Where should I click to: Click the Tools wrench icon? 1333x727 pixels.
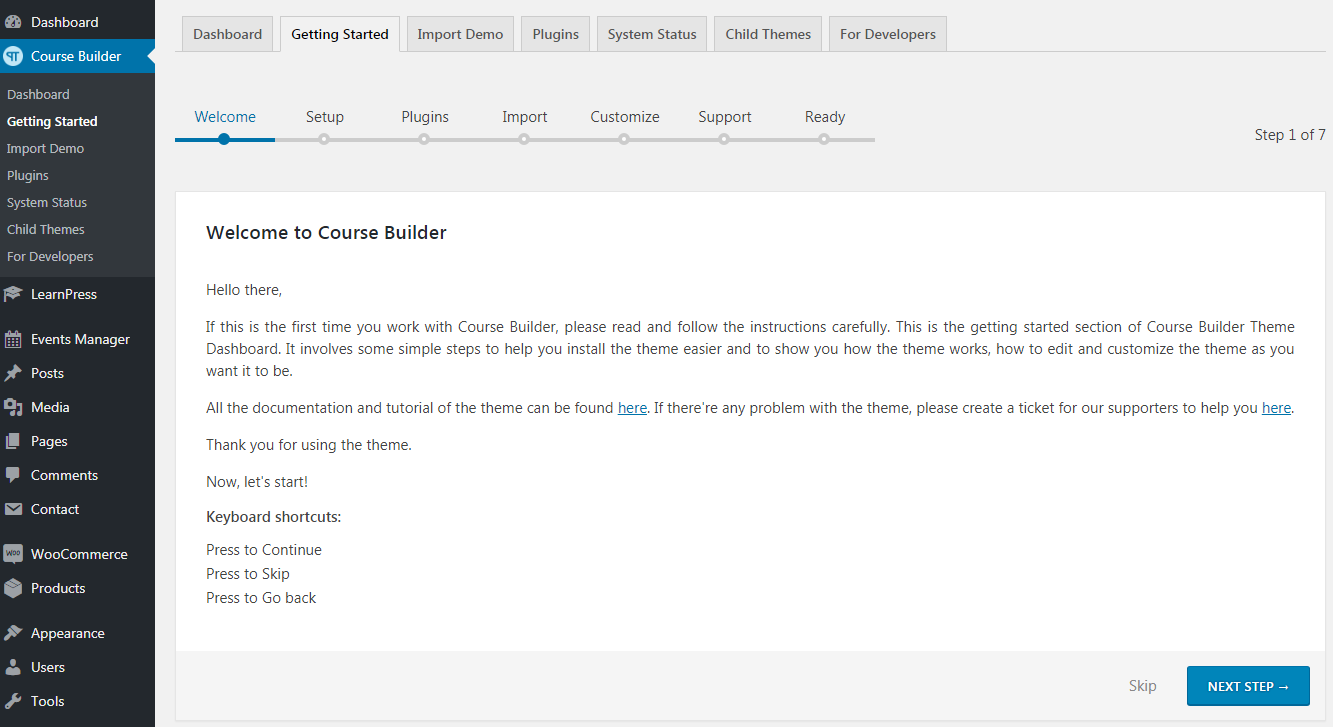(13, 701)
